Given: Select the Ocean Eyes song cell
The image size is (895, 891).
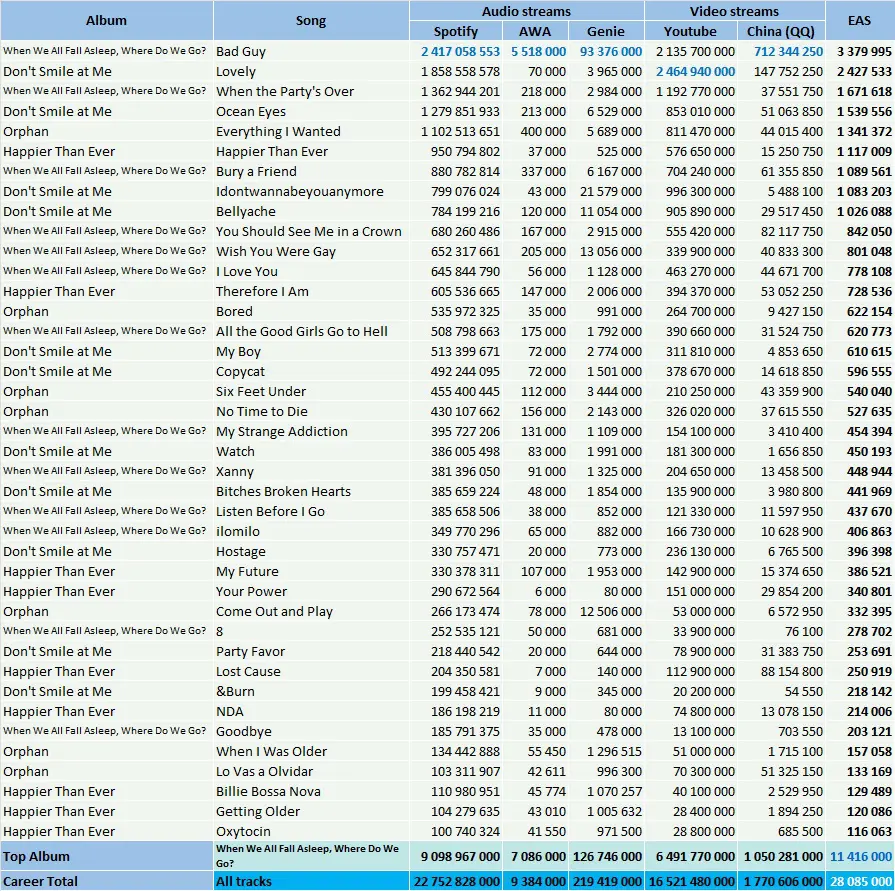Looking at the screenshot, I should pos(311,111).
